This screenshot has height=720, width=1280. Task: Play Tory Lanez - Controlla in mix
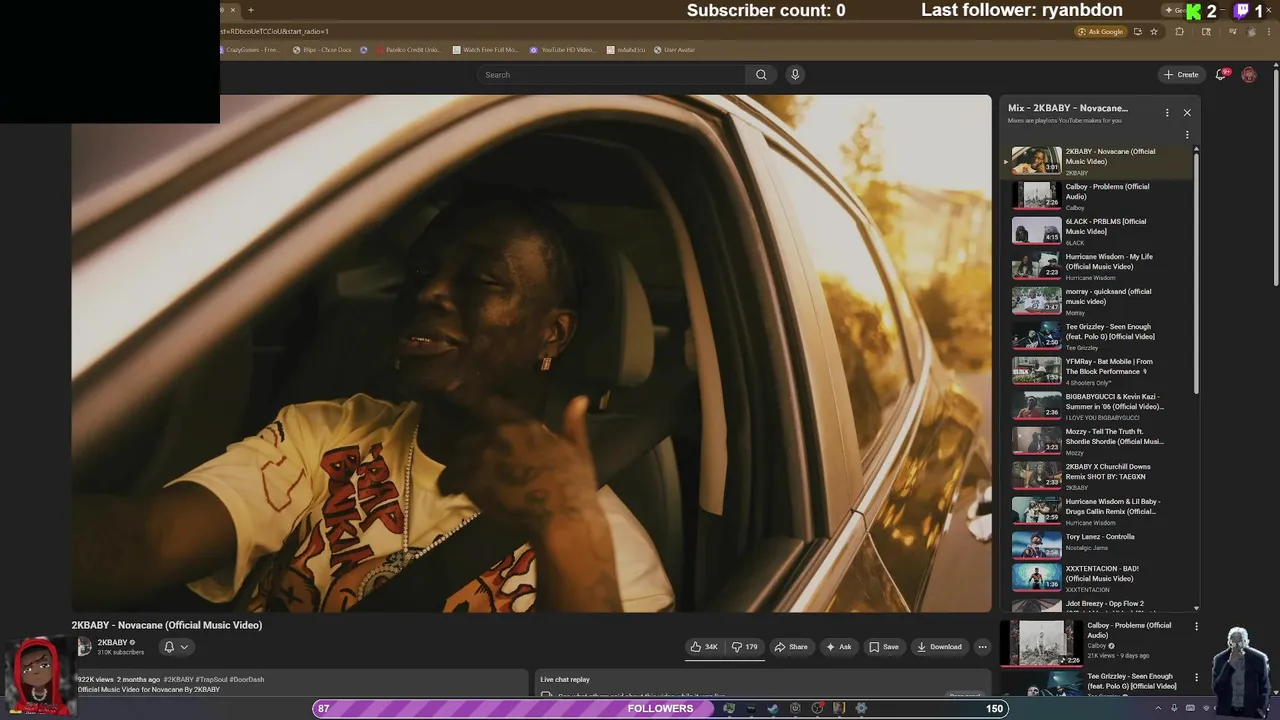pos(1098,545)
